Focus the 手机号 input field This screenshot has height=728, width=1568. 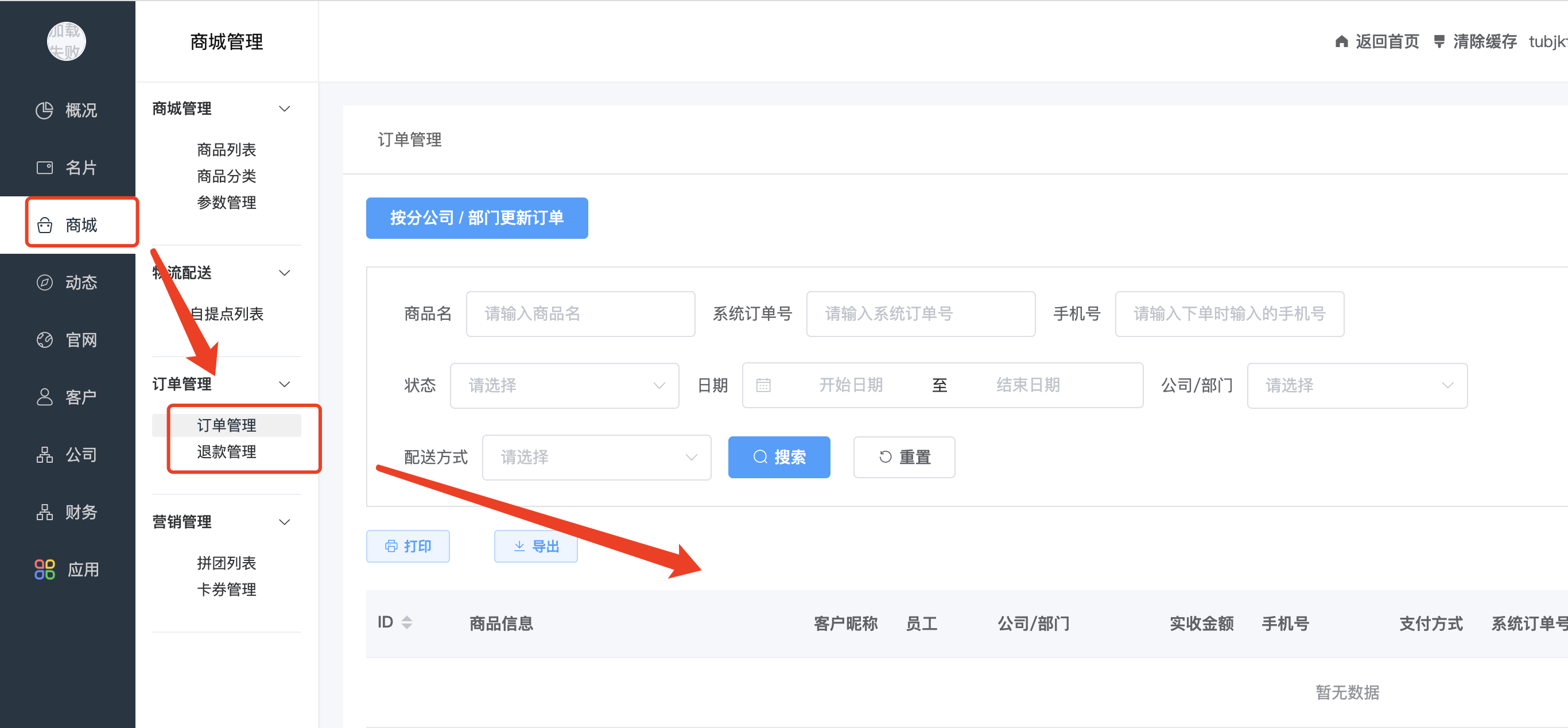(x=1229, y=314)
